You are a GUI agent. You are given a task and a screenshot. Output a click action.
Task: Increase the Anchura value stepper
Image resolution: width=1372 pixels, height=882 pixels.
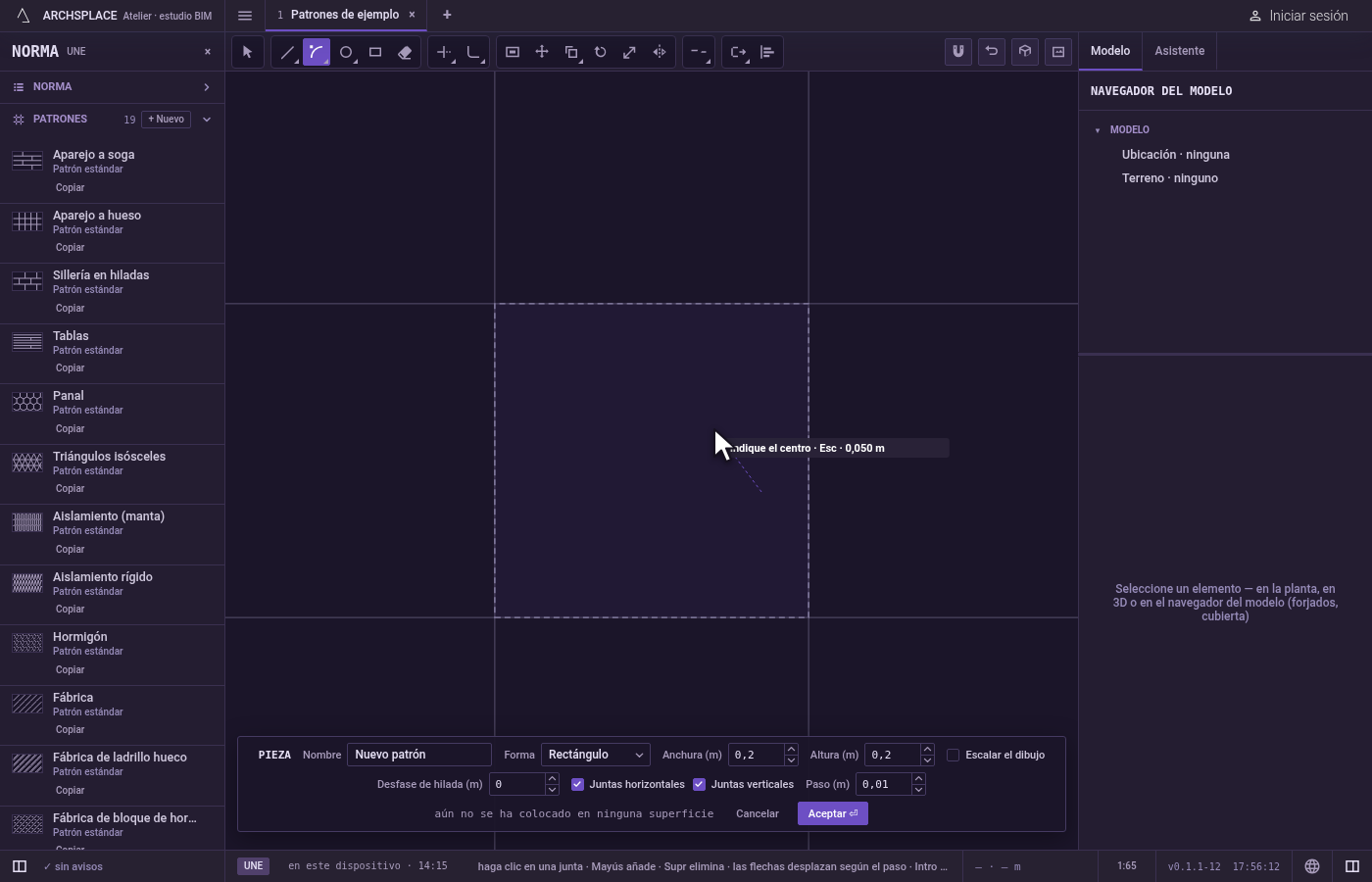click(x=791, y=750)
